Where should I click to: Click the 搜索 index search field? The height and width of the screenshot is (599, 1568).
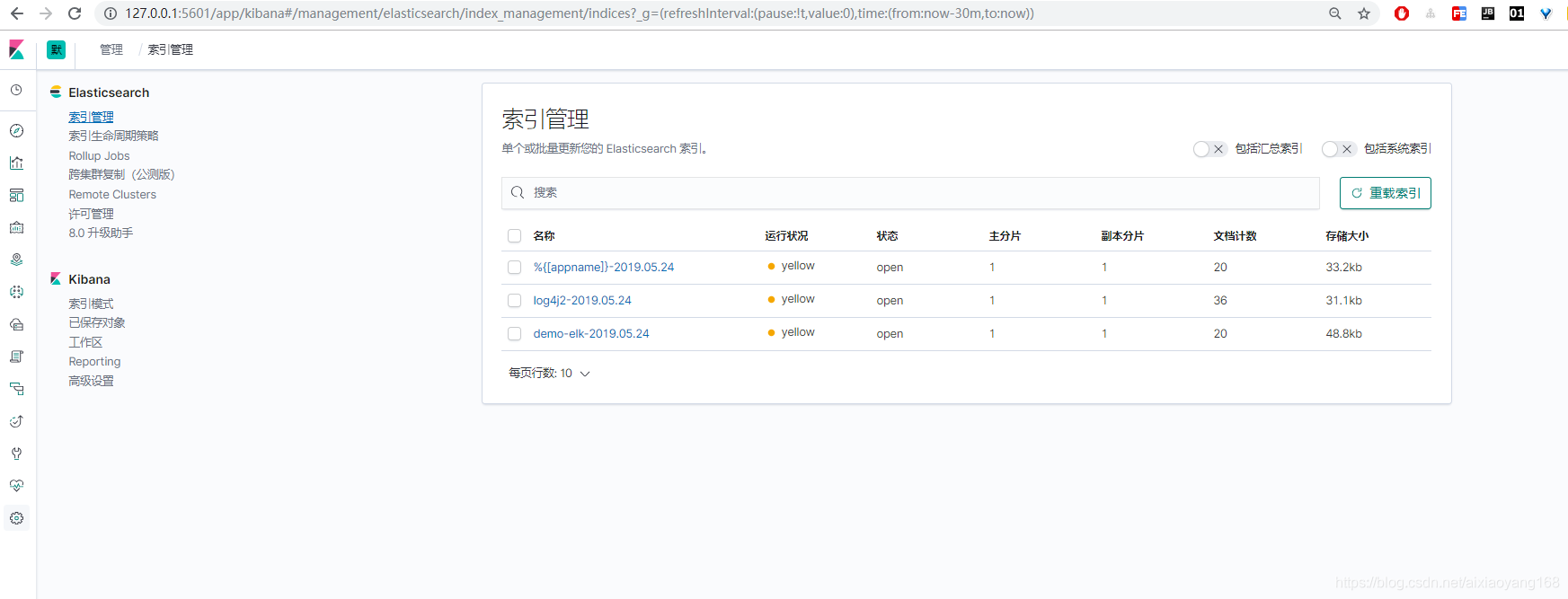click(910, 193)
